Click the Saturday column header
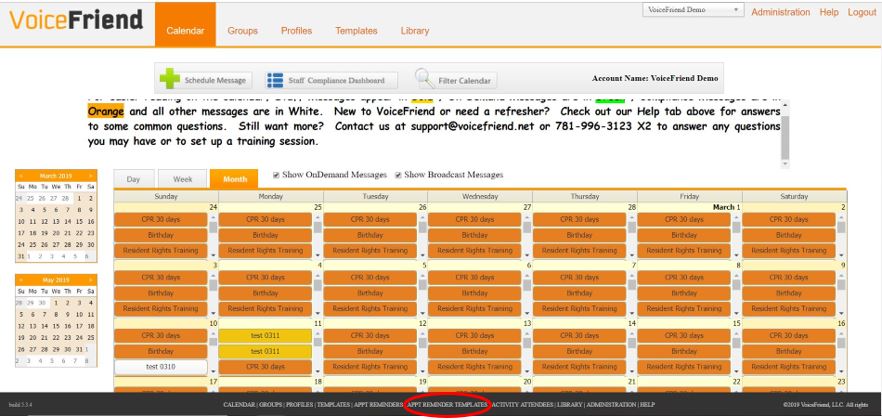The width and height of the screenshot is (882, 420). (794, 197)
